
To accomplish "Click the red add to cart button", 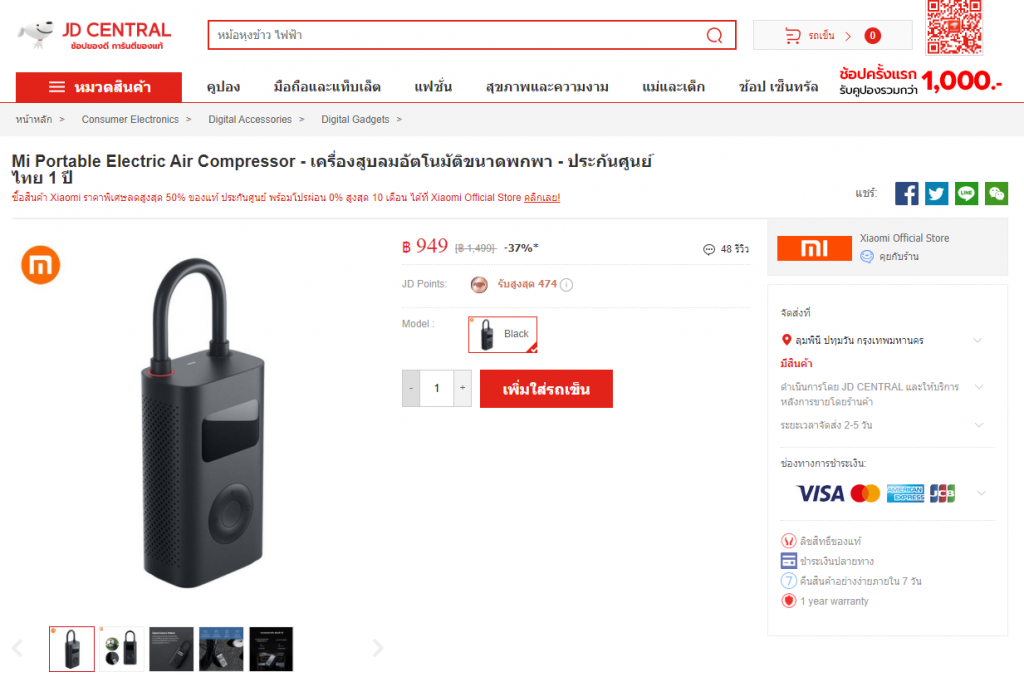I will tap(546, 389).
